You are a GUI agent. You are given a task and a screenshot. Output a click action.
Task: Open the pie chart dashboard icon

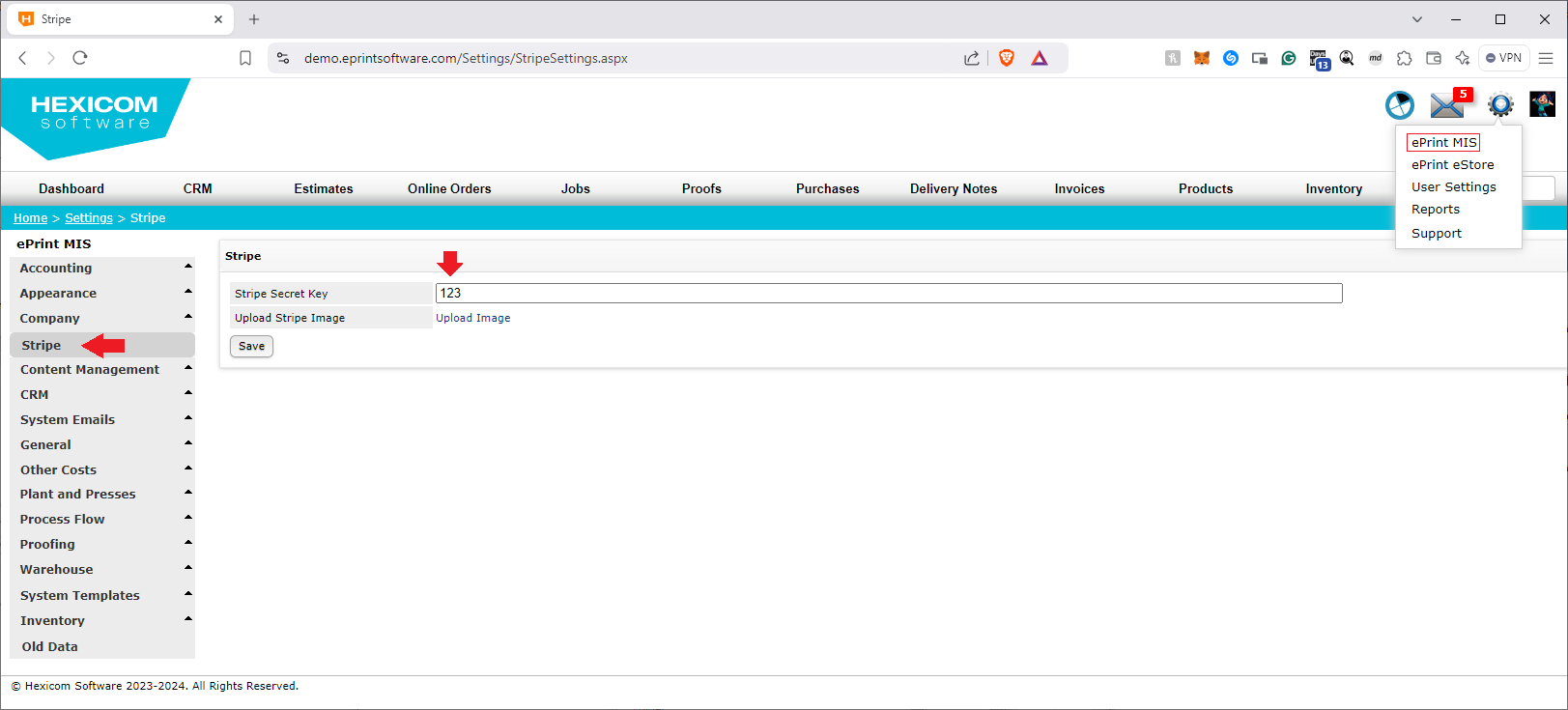[1399, 104]
